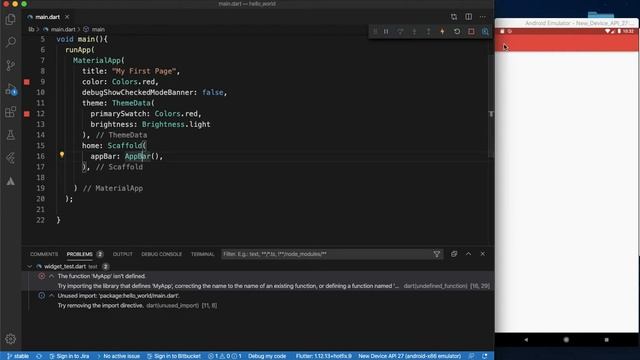Viewport: 640px width, 360px height.
Task: Select the New Device API 27 device status
Action: pos(409,356)
